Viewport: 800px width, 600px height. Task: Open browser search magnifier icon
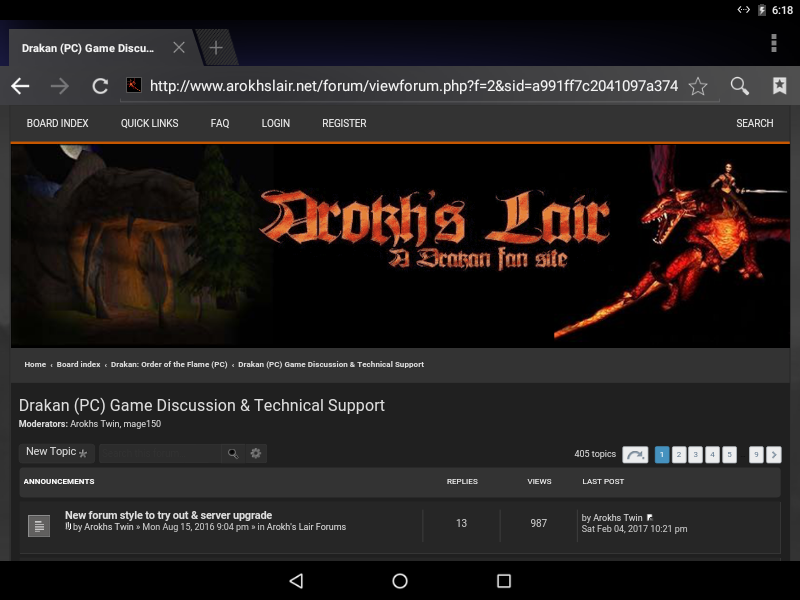pyautogui.click(x=739, y=86)
